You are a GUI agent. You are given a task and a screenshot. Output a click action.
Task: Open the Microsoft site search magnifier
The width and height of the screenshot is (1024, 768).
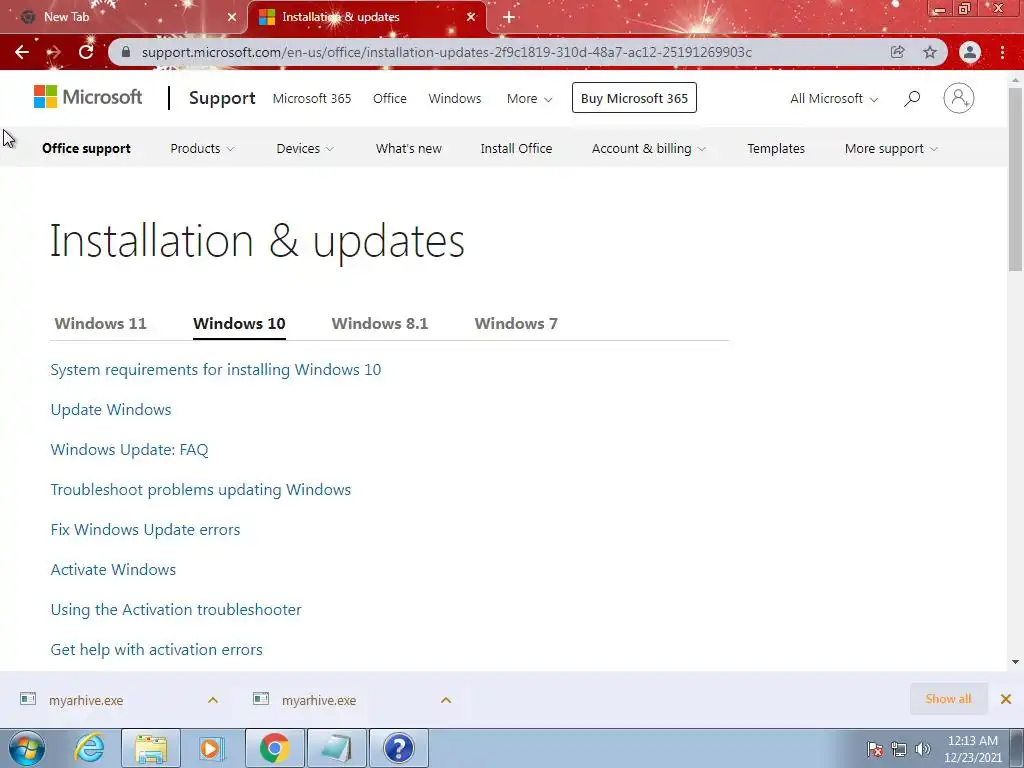tap(912, 99)
